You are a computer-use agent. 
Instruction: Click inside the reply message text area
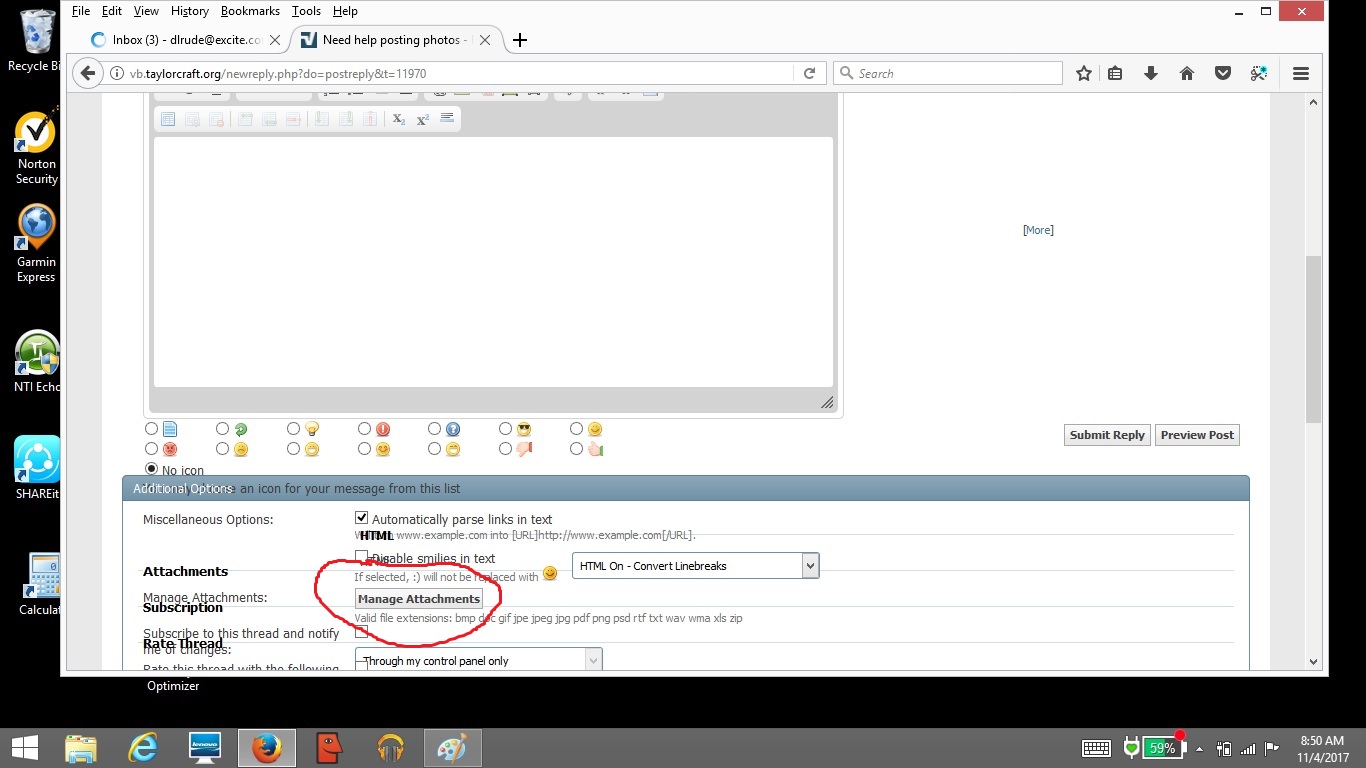(x=493, y=262)
